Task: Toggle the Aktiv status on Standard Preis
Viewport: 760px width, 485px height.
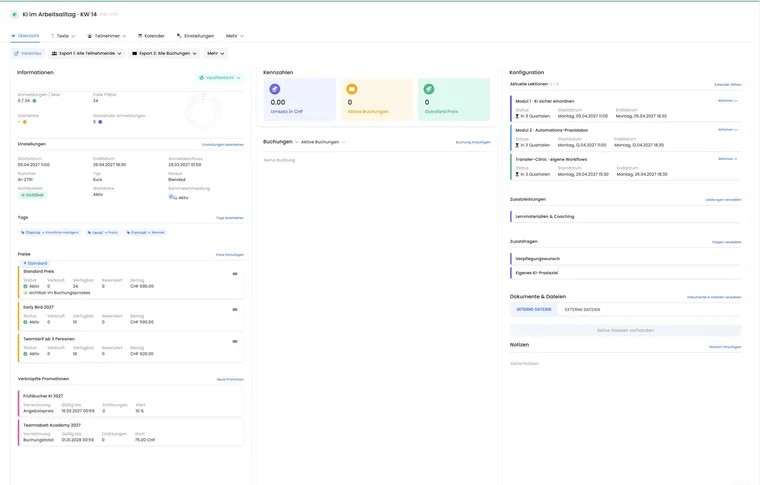Action: (32, 286)
